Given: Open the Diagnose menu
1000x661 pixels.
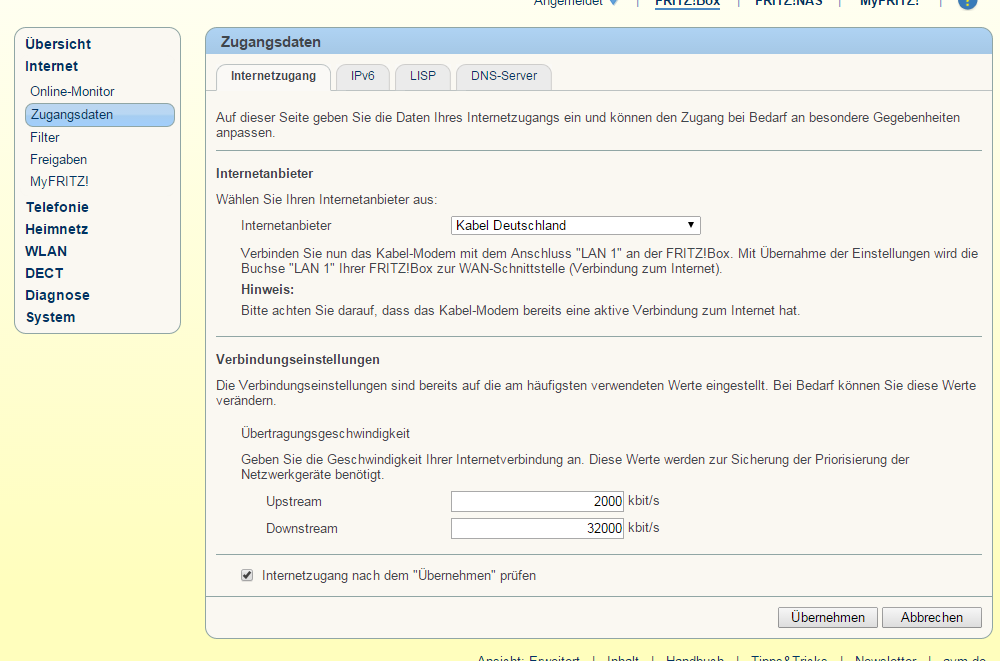Looking at the screenshot, I should (x=57, y=295).
